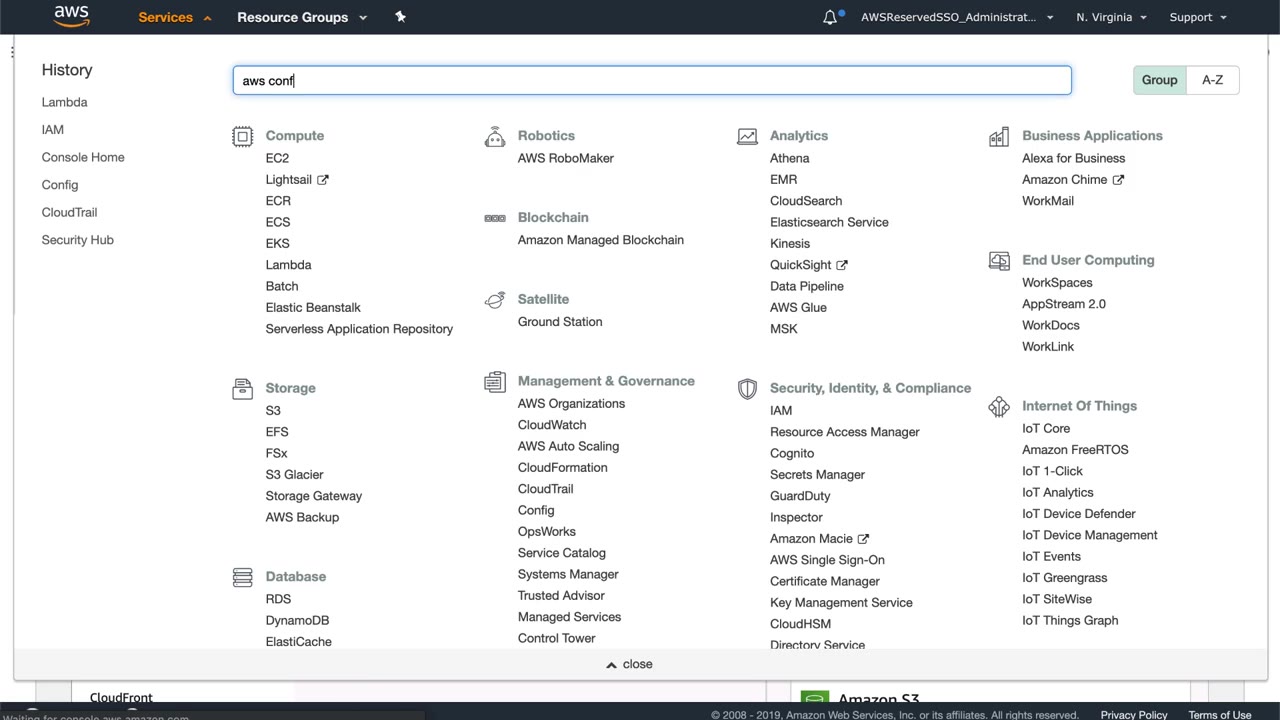This screenshot has width=1280, height=720.
Task: Open IoT Greengrass
Action: (x=1064, y=578)
